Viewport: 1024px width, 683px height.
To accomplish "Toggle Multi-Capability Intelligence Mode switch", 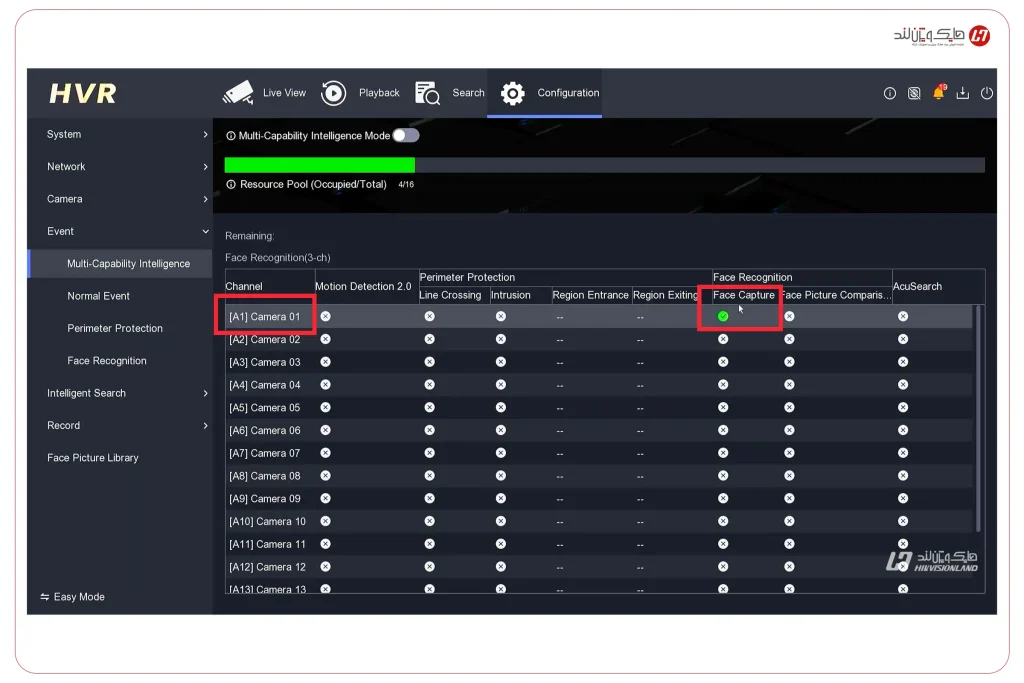I will point(406,135).
